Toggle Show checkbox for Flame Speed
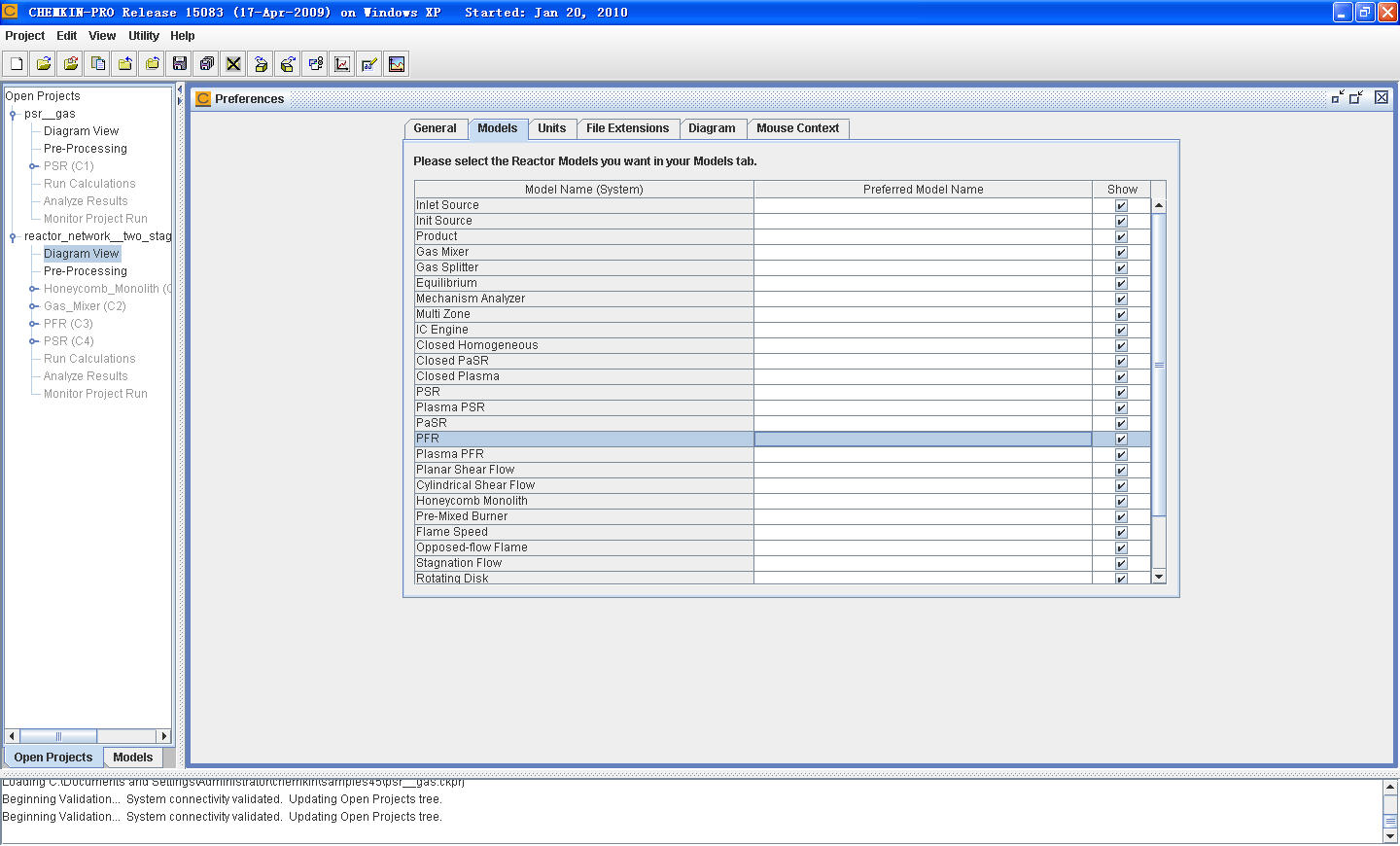 (x=1121, y=532)
